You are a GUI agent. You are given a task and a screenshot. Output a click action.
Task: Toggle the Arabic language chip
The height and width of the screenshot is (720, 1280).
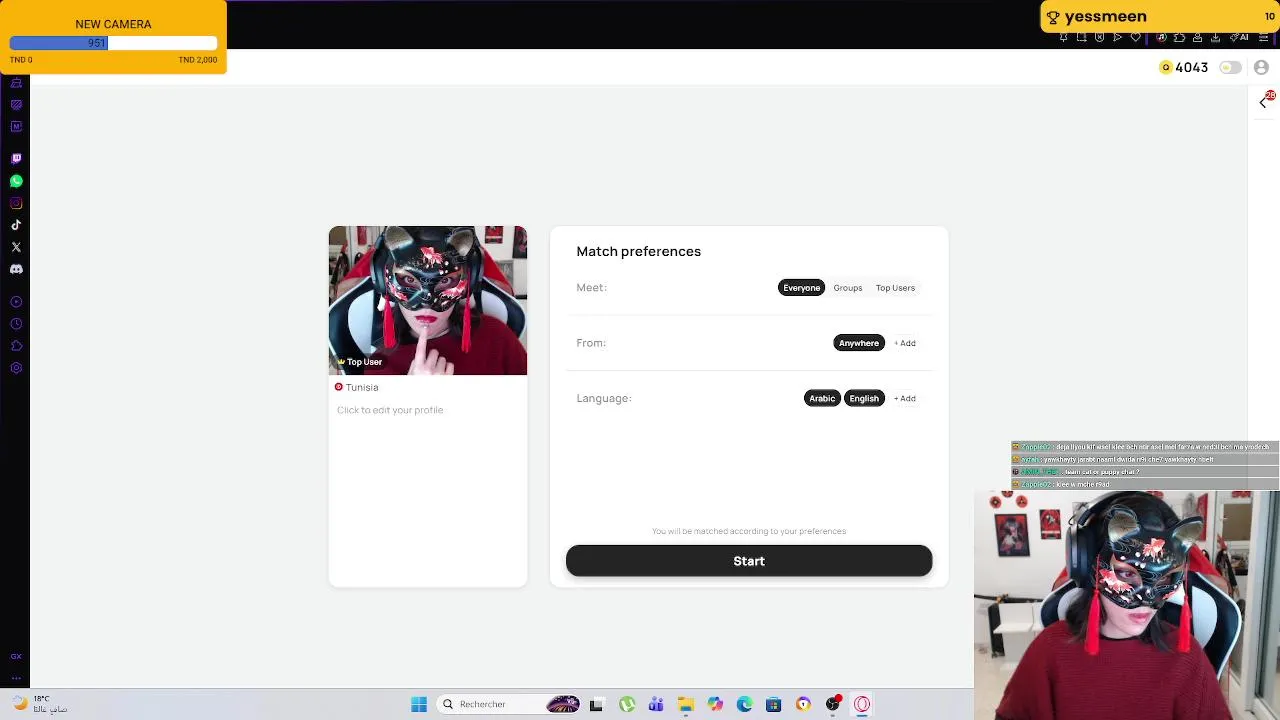[x=822, y=398]
